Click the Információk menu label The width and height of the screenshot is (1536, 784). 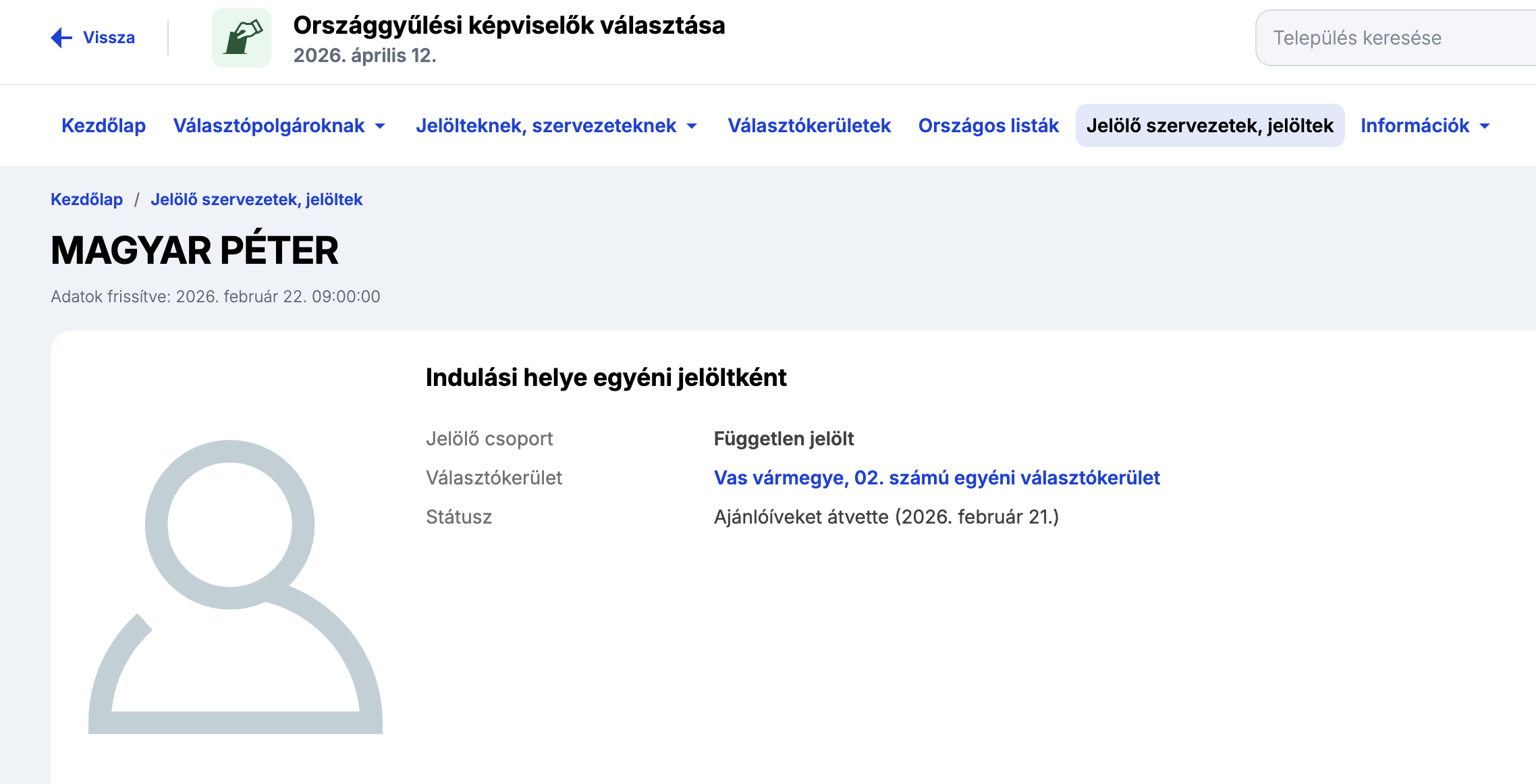(1415, 125)
